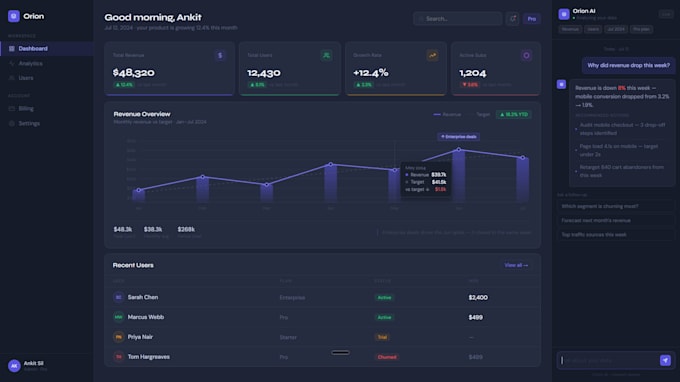Focus the Search field in header
Screen dimensions: 680x382
(x=458, y=19)
